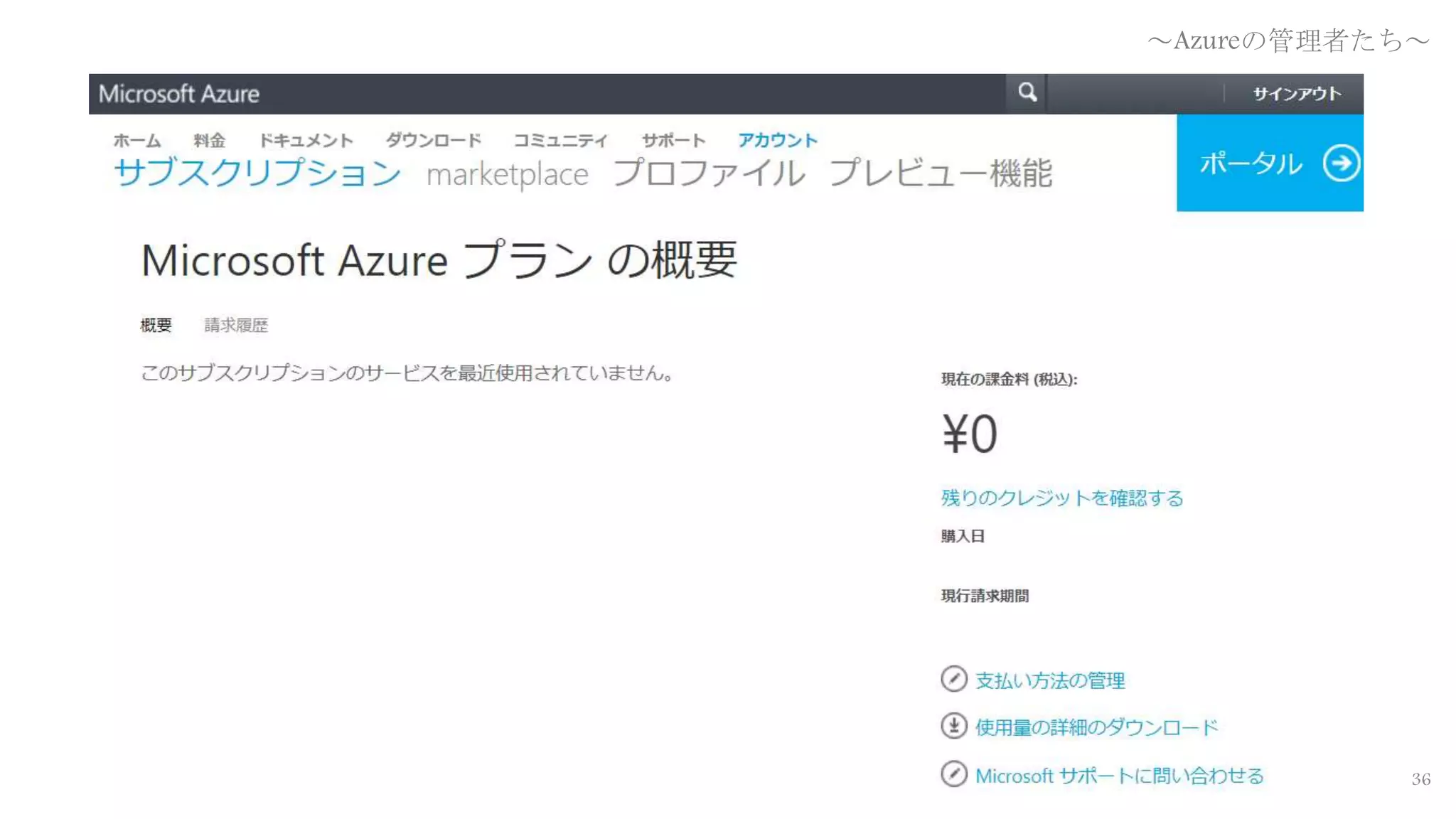
Task: Open the コミュニティ menu item
Action: (561, 140)
